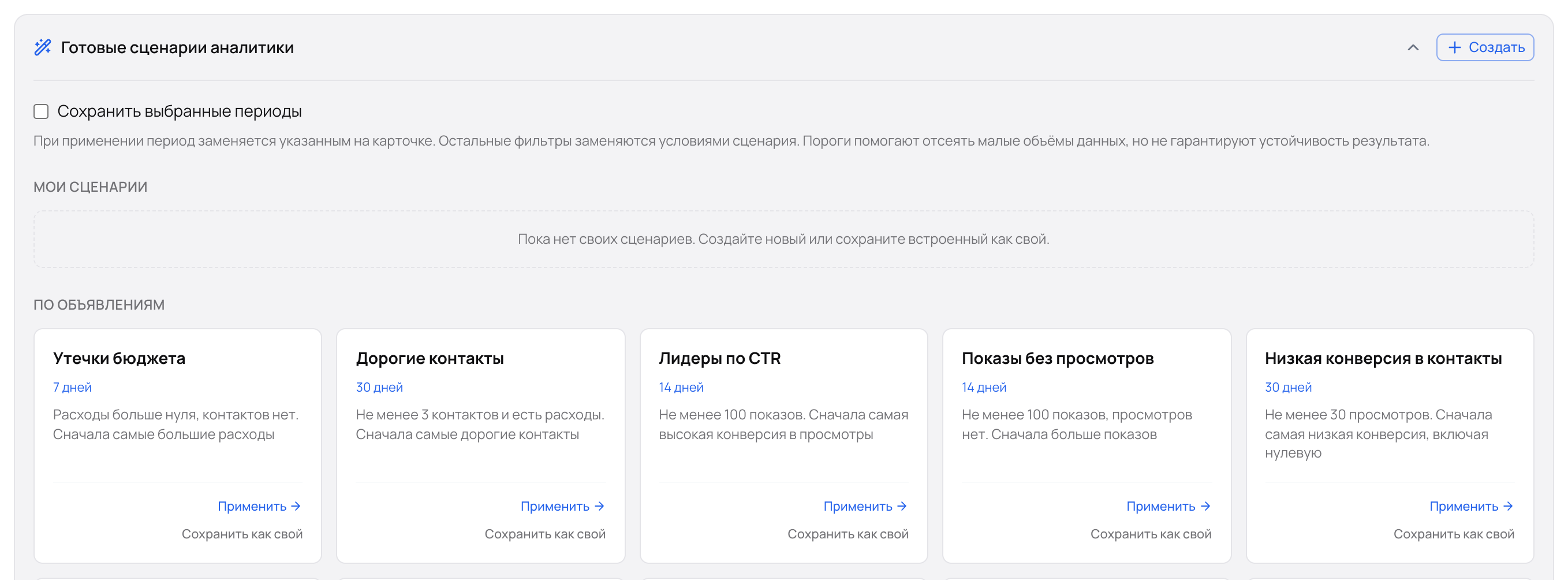1568x580 pixels.
Task: Click Низкая конверсия в контакты title
Action: click(x=1383, y=358)
